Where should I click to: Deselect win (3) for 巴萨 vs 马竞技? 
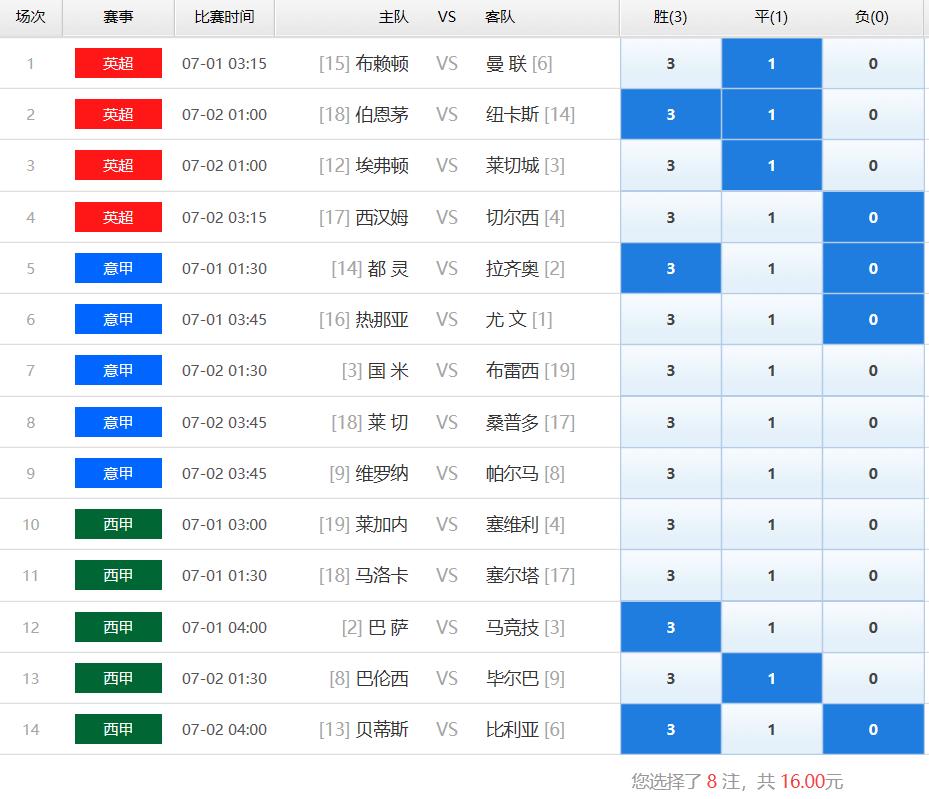click(671, 627)
